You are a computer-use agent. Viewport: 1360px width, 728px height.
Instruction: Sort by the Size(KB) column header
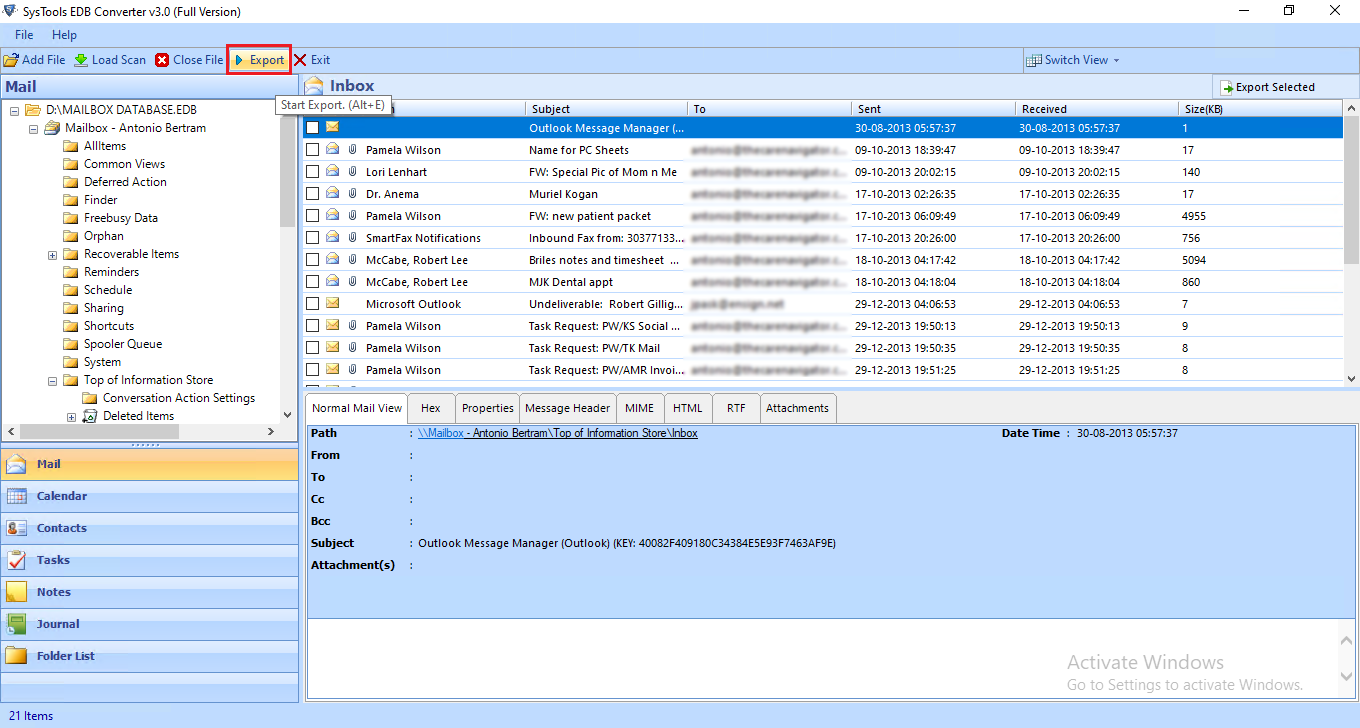pos(1260,109)
